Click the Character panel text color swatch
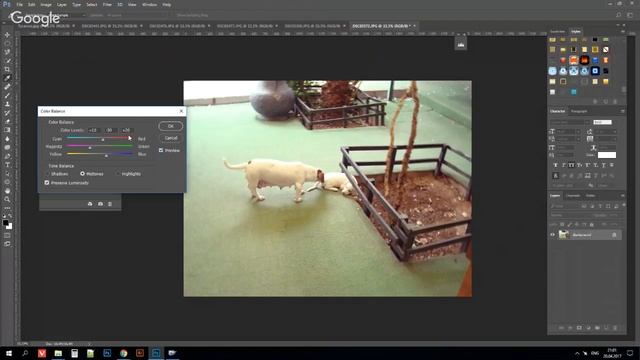The height and width of the screenshot is (360, 640). (607, 155)
